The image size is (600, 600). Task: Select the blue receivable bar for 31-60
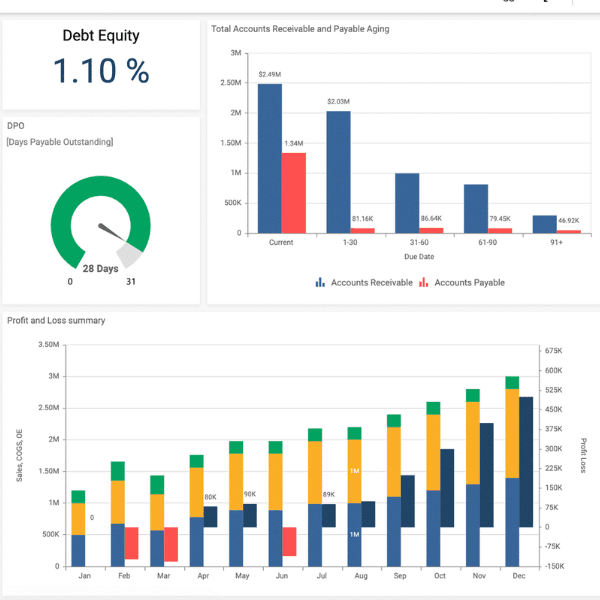click(x=406, y=203)
